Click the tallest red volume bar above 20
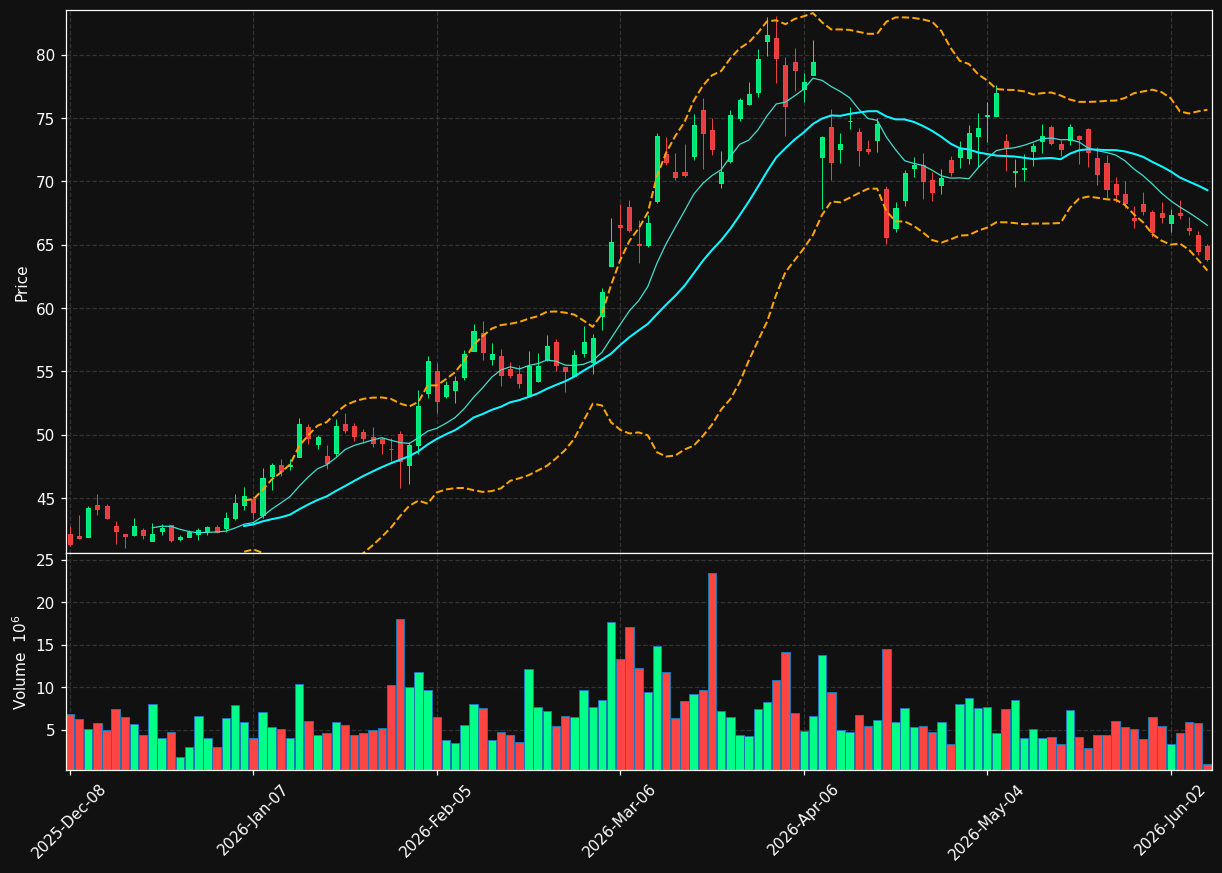 click(712, 671)
